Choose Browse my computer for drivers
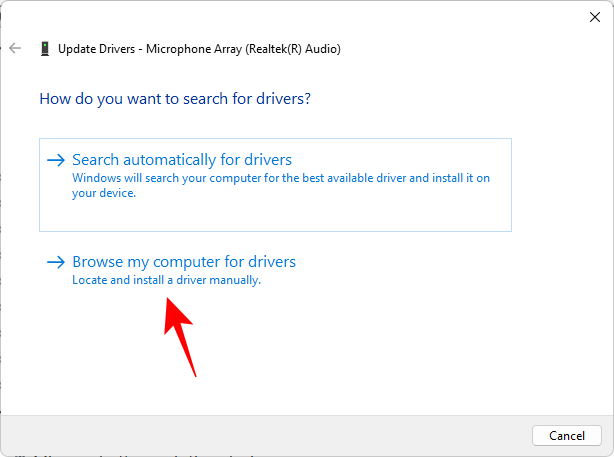The image size is (614, 457). (184, 262)
